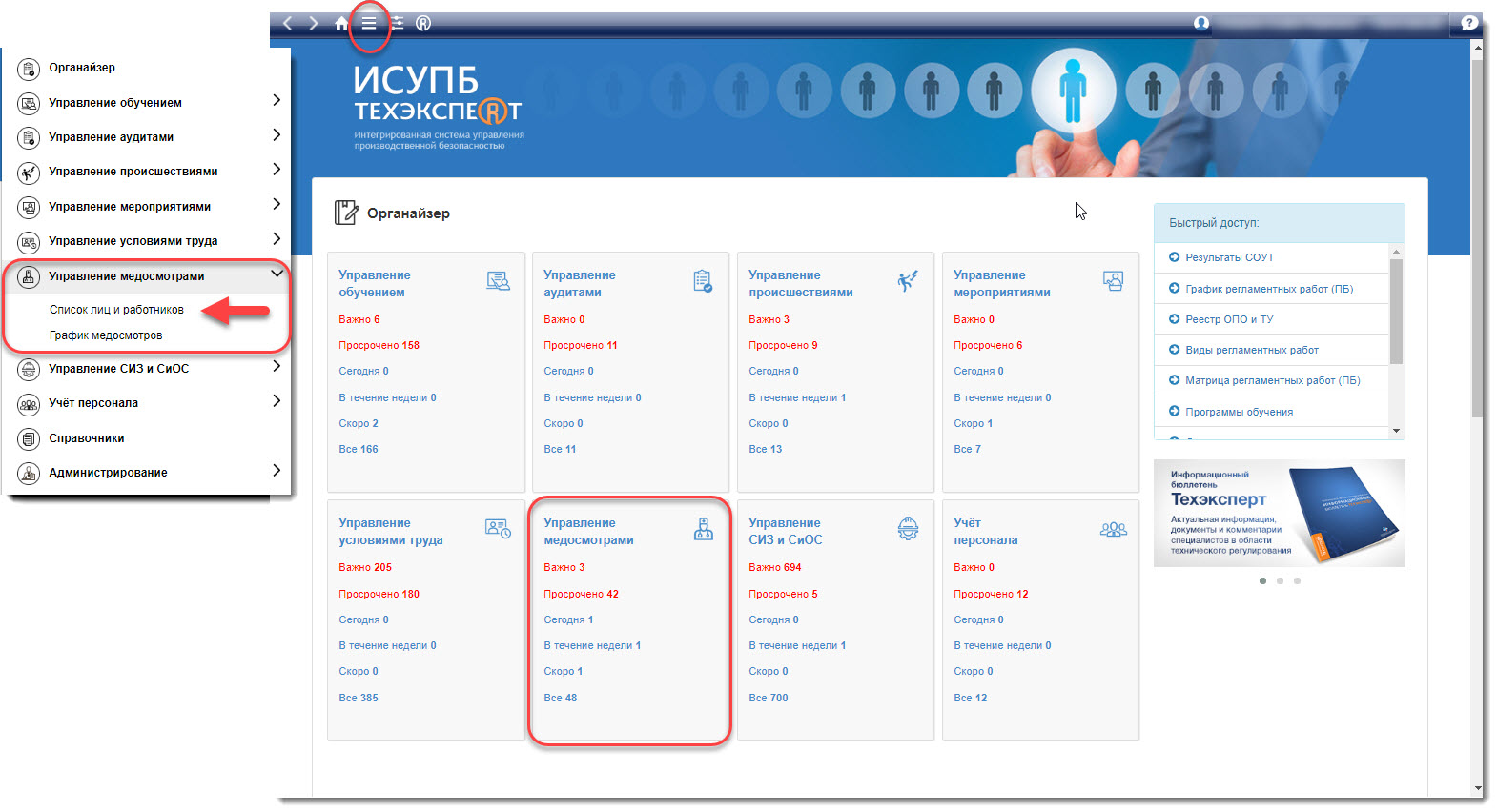The height and width of the screenshot is (812, 1497).
Task: Click Важно 694 in СИЗ и СиОС card
Action: (x=775, y=567)
